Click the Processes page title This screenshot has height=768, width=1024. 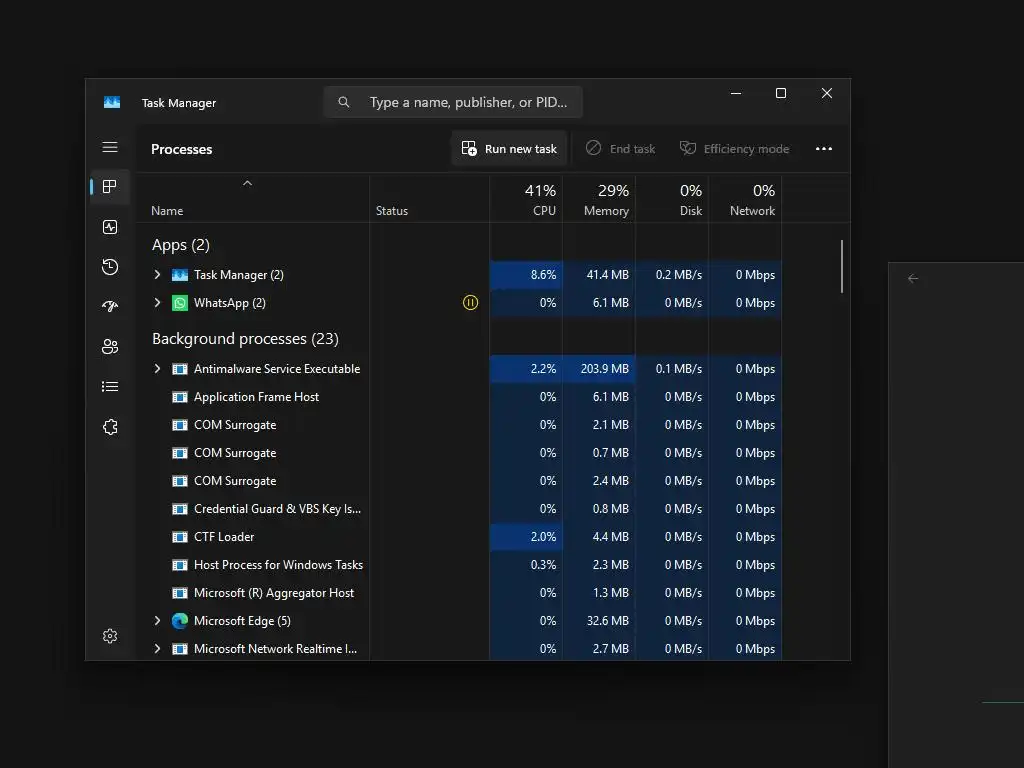point(182,149)
